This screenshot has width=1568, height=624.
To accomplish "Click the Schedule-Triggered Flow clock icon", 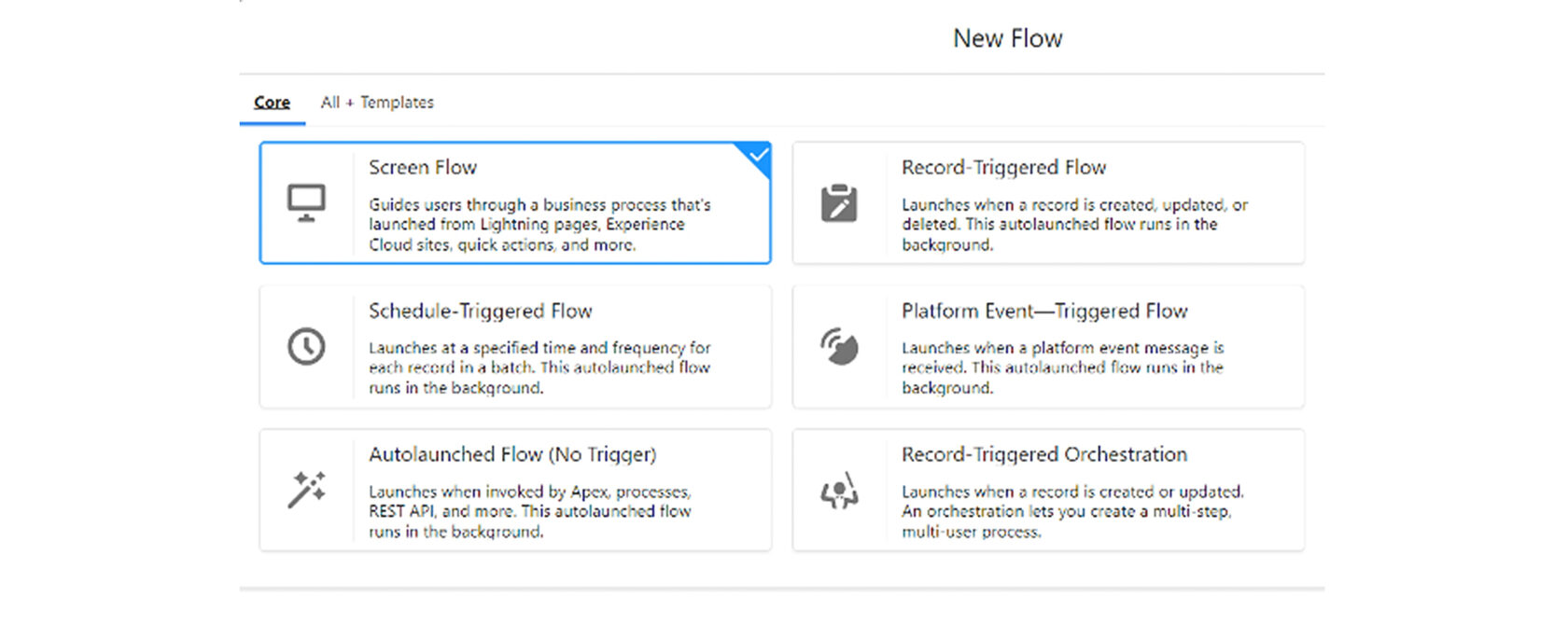I will (306, 347).
